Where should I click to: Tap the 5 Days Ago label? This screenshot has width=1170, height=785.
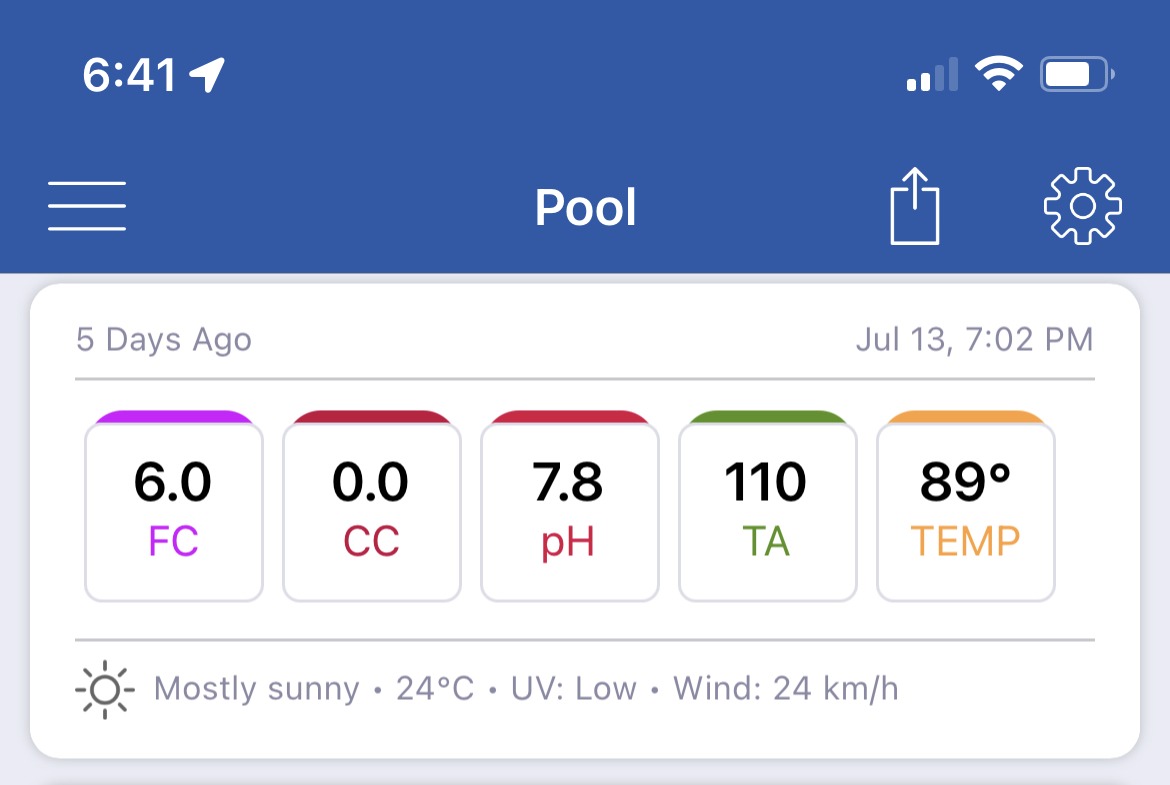tap(164, 340)
